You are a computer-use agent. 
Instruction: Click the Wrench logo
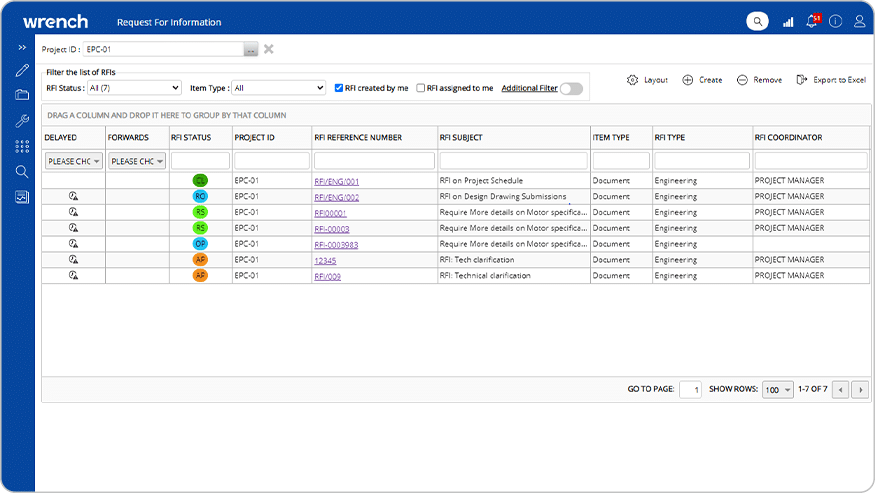point(55,22)
